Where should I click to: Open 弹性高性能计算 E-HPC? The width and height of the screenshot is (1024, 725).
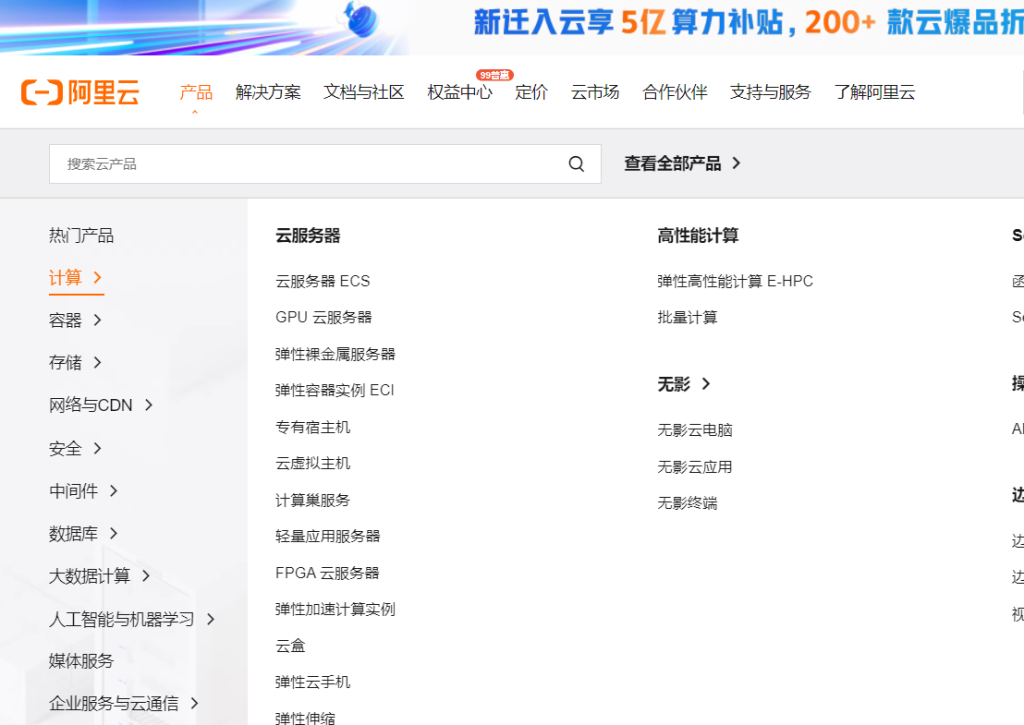click(x=734, y=281)
